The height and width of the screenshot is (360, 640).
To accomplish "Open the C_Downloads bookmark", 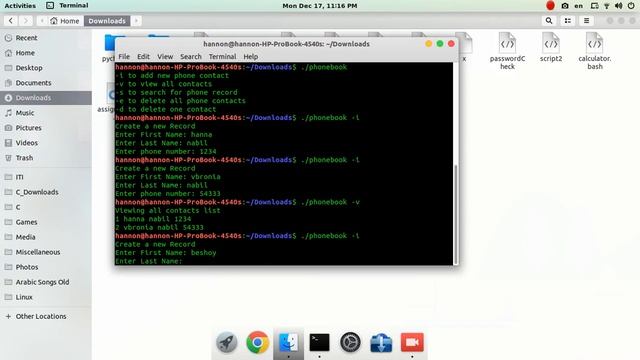I will tap(46, 192).
